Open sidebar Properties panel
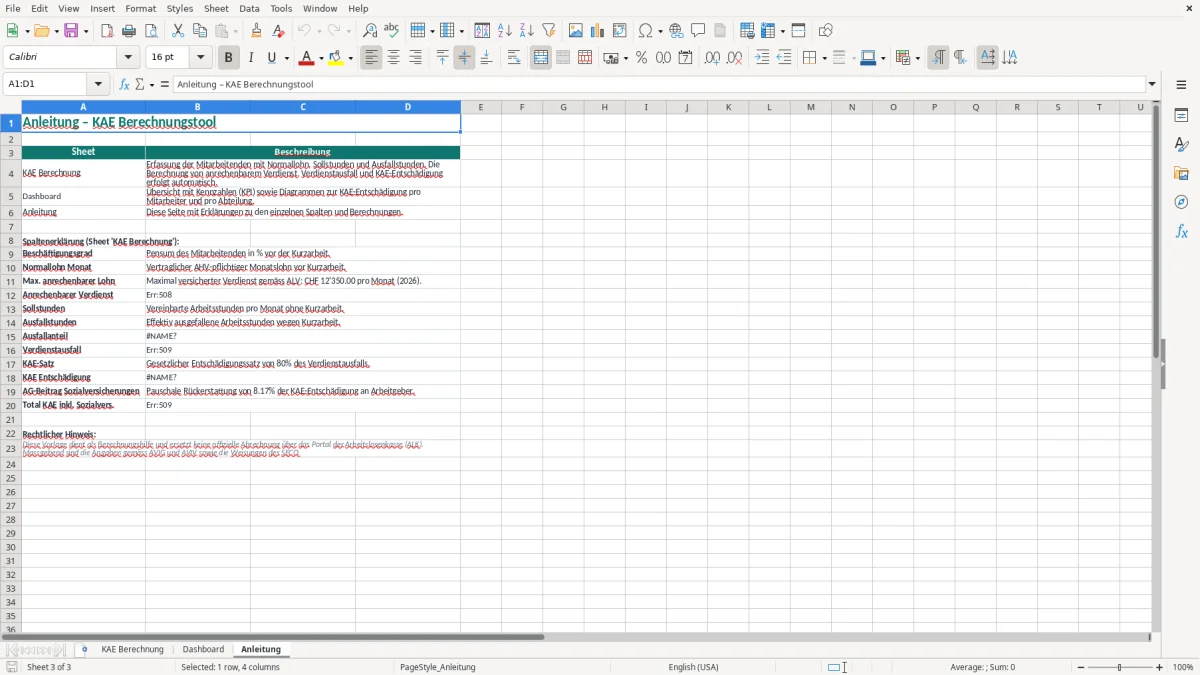1200x675 pixels. pyautogui.click(x=1182, y=116)
